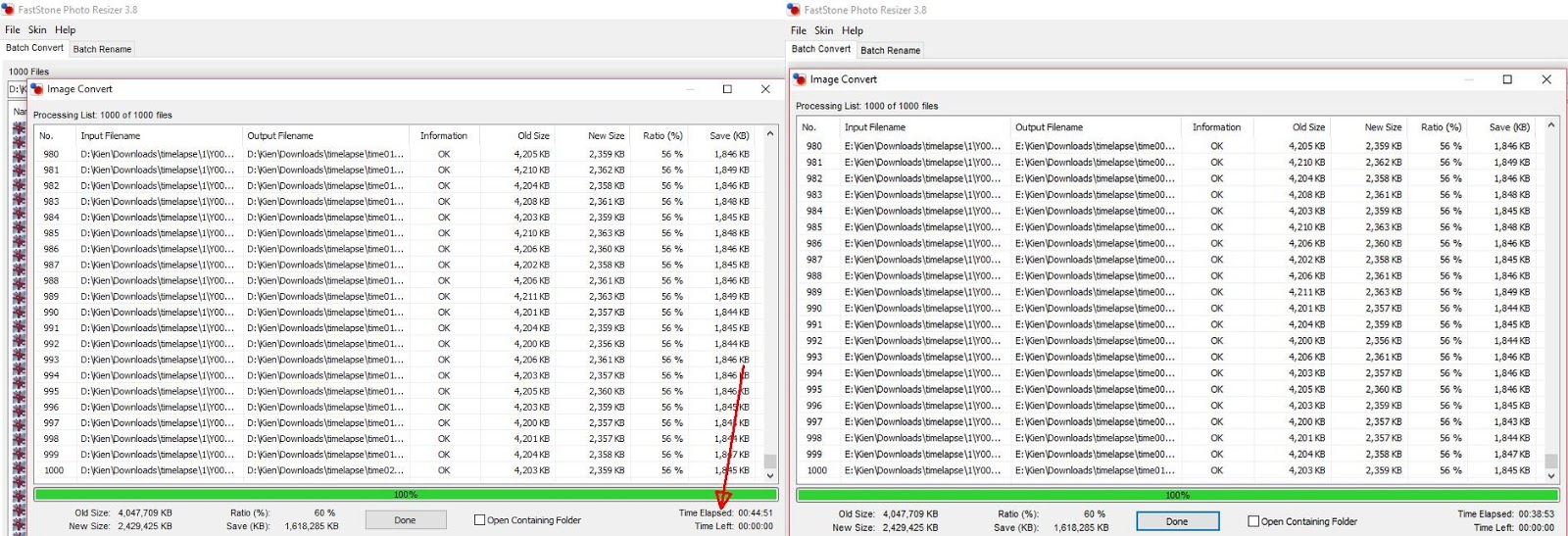The image size is (1568, 536).
Task: Click right dialog's green 100% progress bar
Action: tap(1177, 495)
